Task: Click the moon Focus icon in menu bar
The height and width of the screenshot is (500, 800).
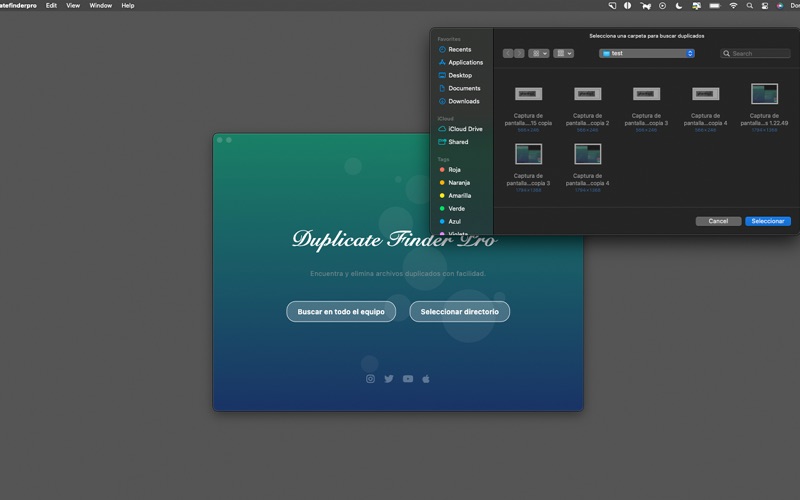Action: (x=679, y=6)
